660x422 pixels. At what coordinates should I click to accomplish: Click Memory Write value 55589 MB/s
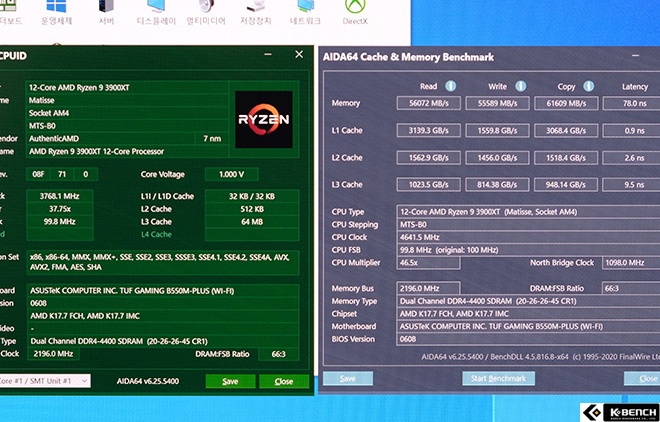coord(497,103)
